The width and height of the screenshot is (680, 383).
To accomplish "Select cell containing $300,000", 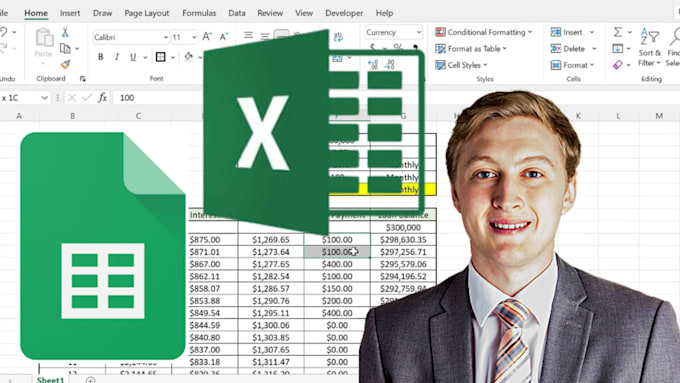I will [x=403, y=227].
